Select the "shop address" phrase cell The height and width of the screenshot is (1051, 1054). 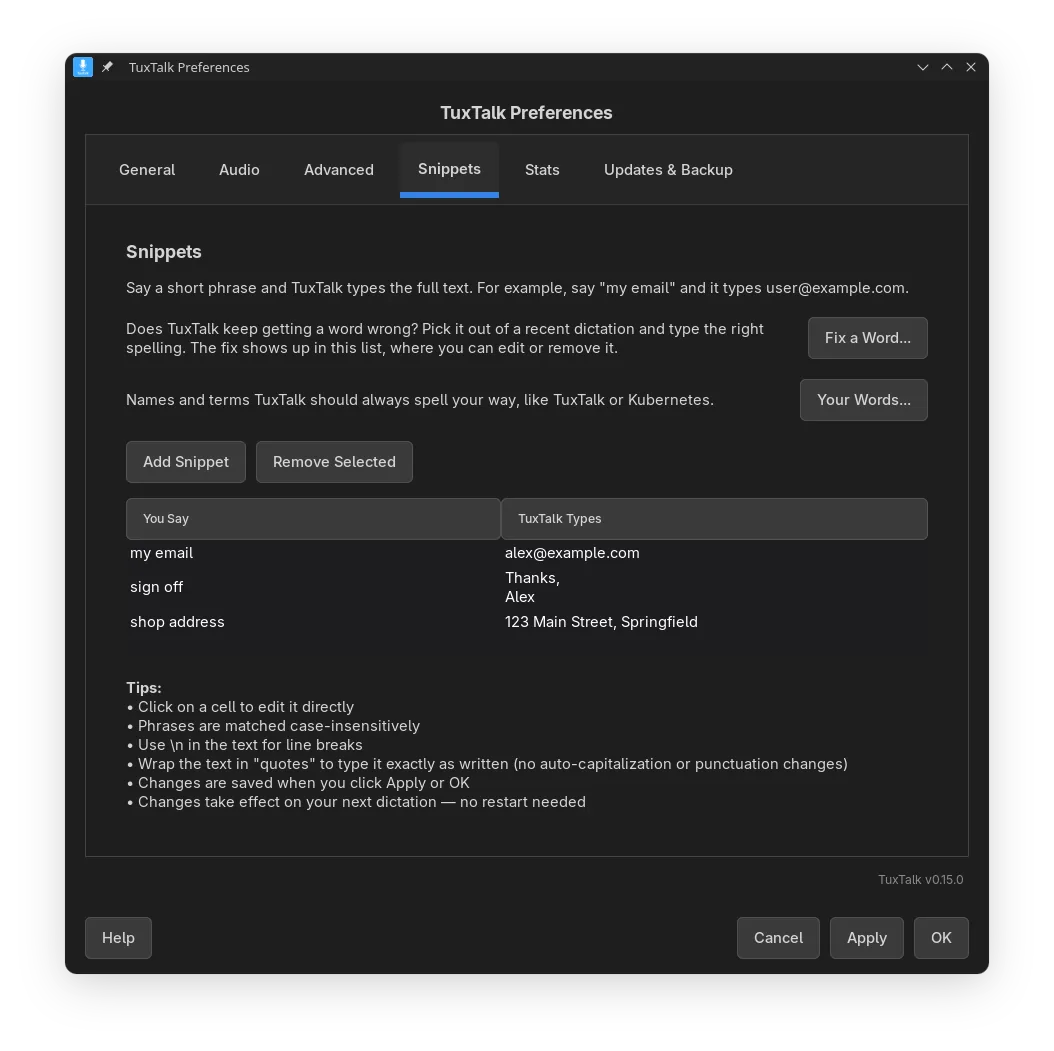(313, 622)
